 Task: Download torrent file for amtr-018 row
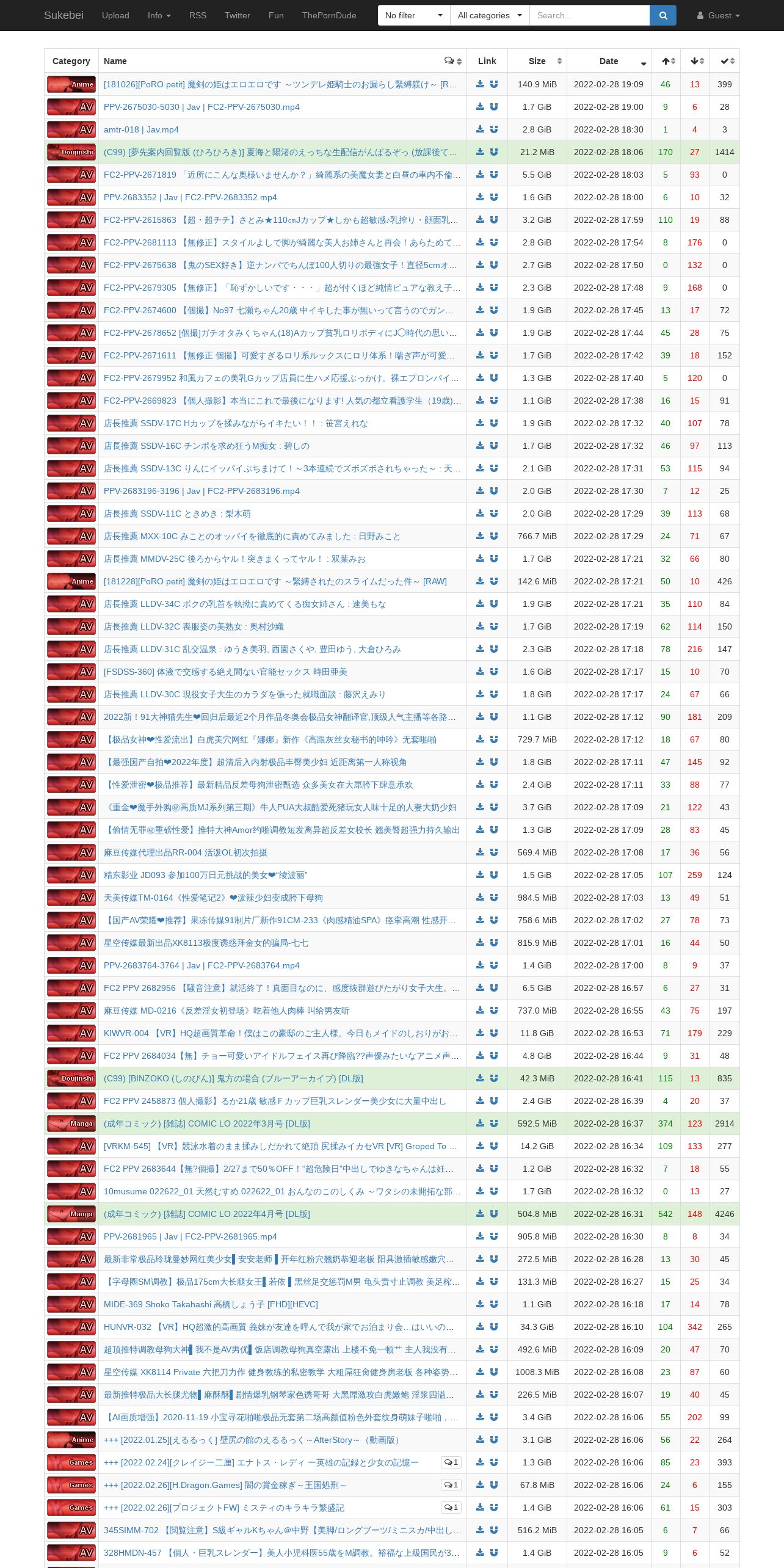pos(480,129)
